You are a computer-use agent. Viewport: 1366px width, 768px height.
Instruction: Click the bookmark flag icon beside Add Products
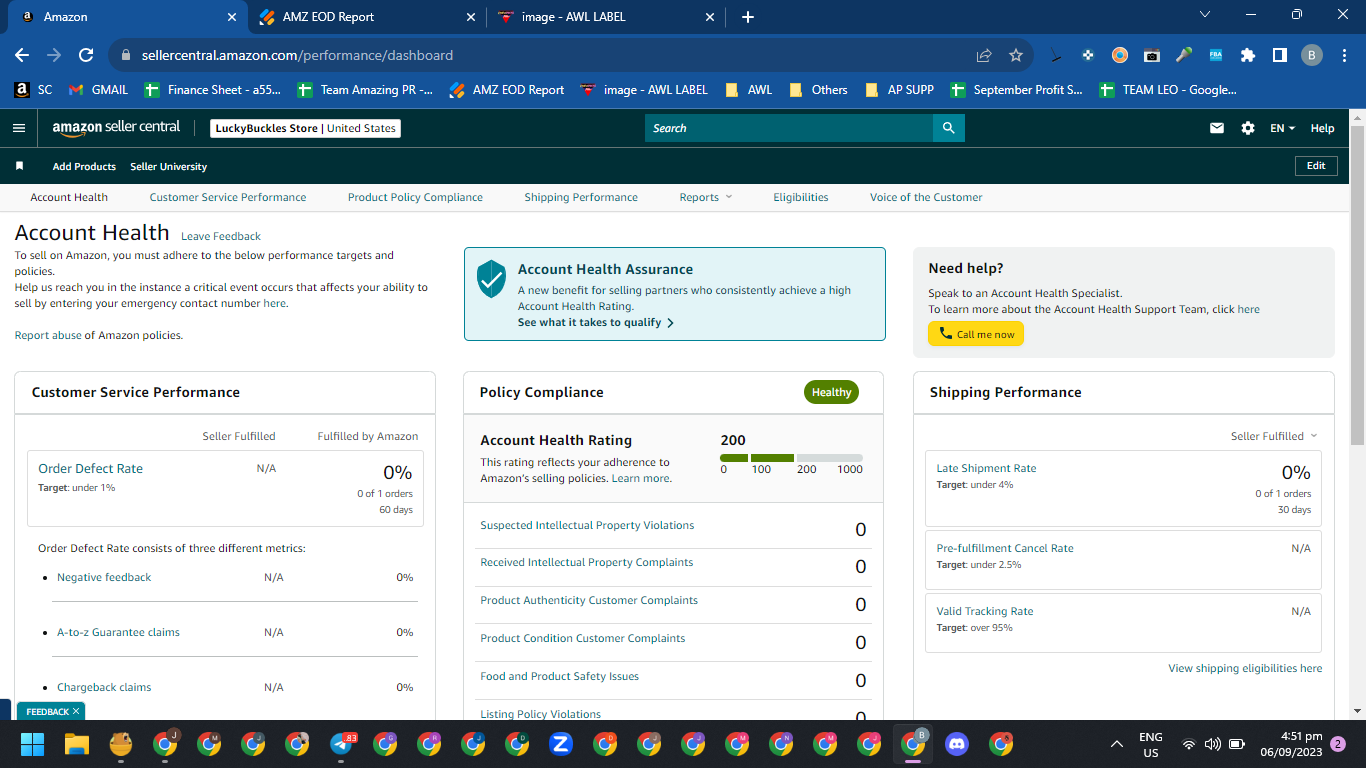[x=19, y=166]
